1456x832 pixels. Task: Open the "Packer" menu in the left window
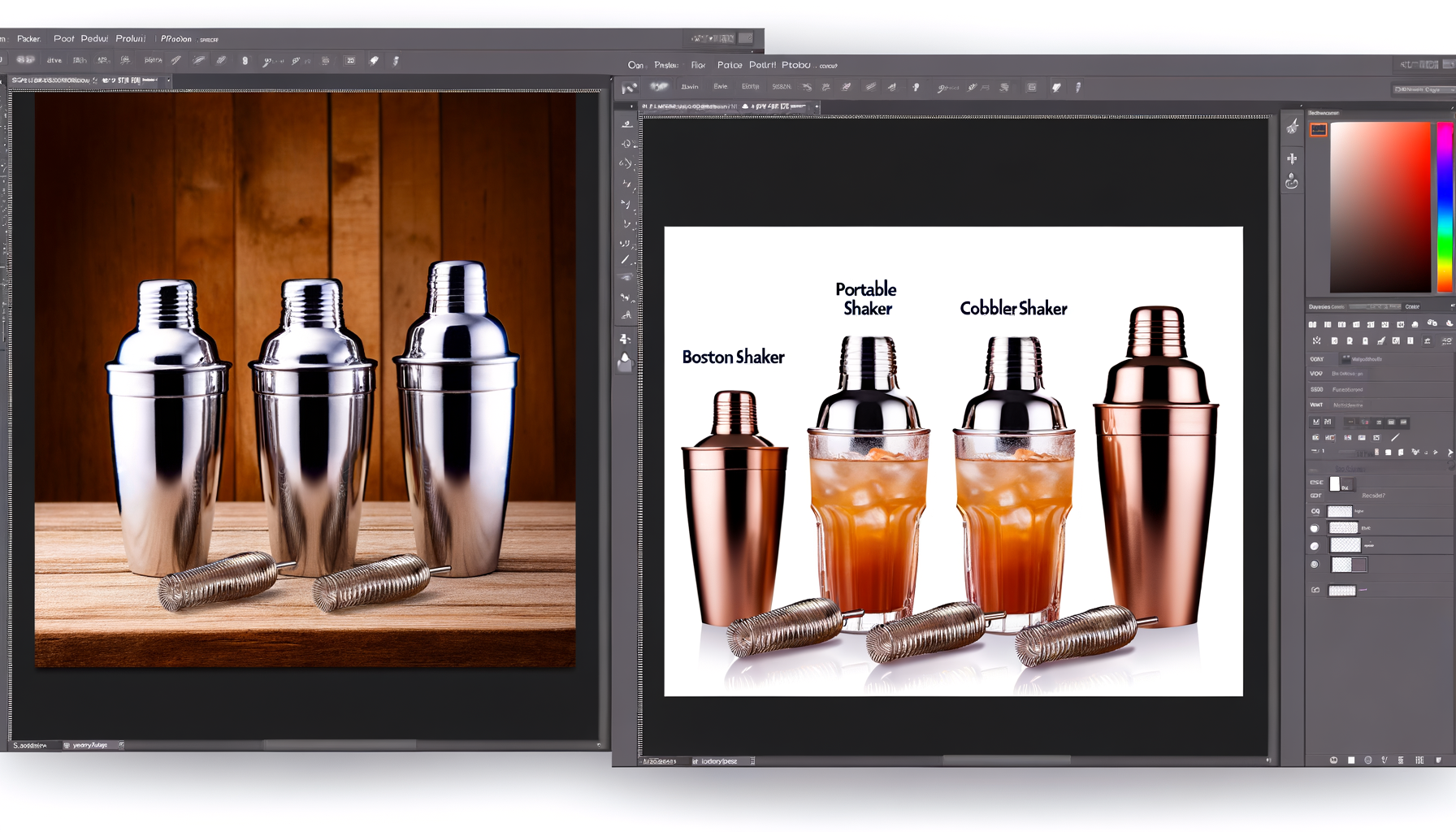[x=28, y=39]
